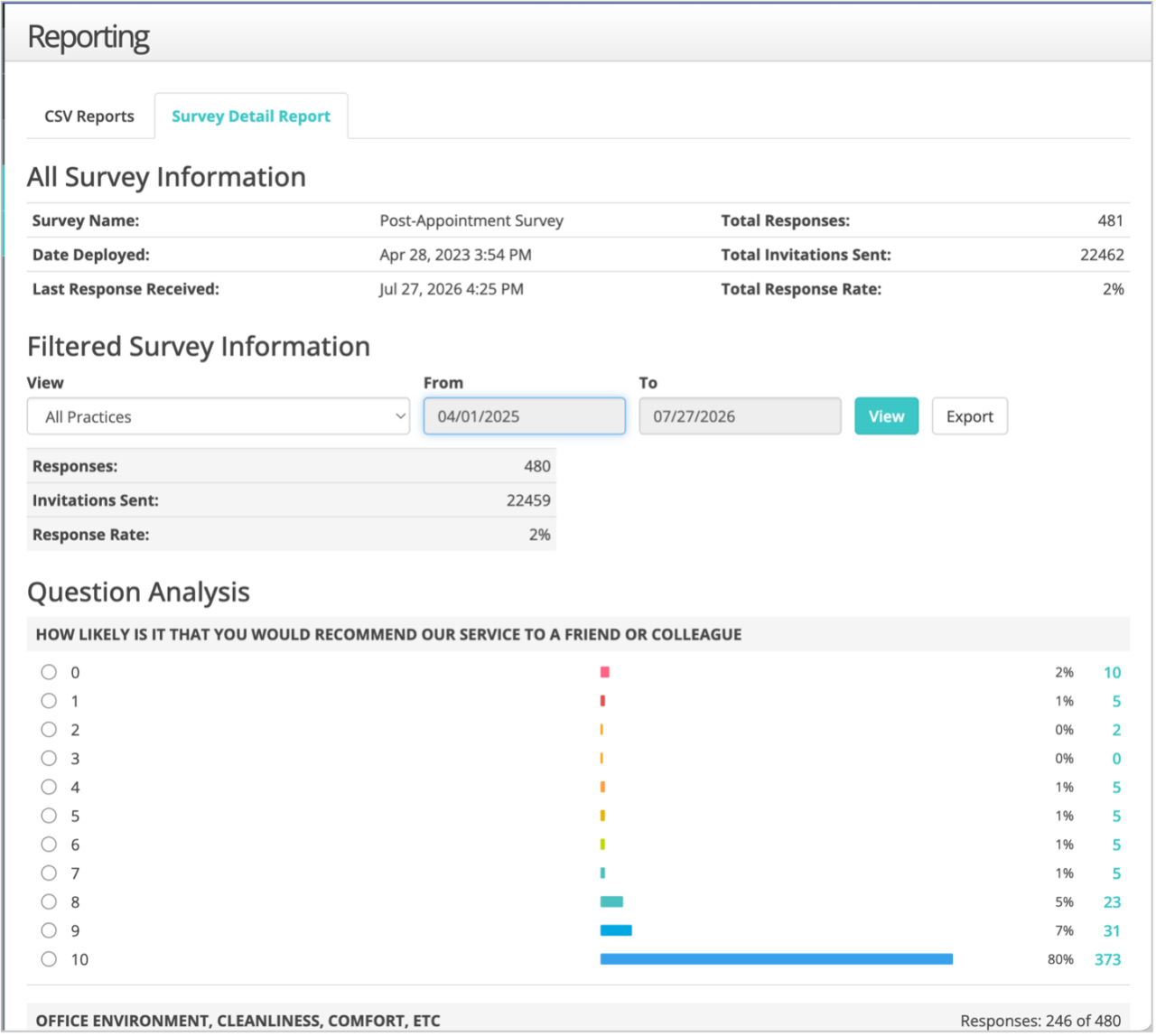Click the Total Invitations Sent value 22462

[1102, 255]
